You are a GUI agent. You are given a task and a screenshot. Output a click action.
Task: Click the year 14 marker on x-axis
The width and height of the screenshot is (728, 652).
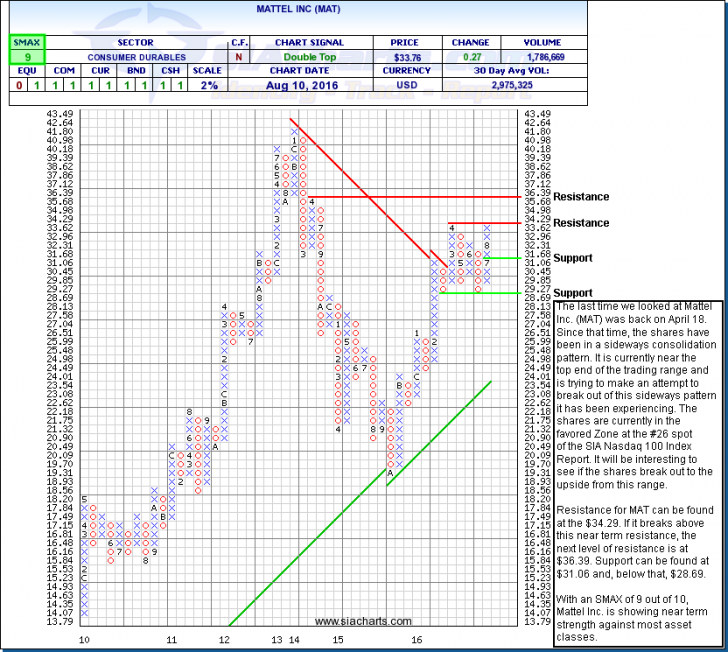coord(293,637)
